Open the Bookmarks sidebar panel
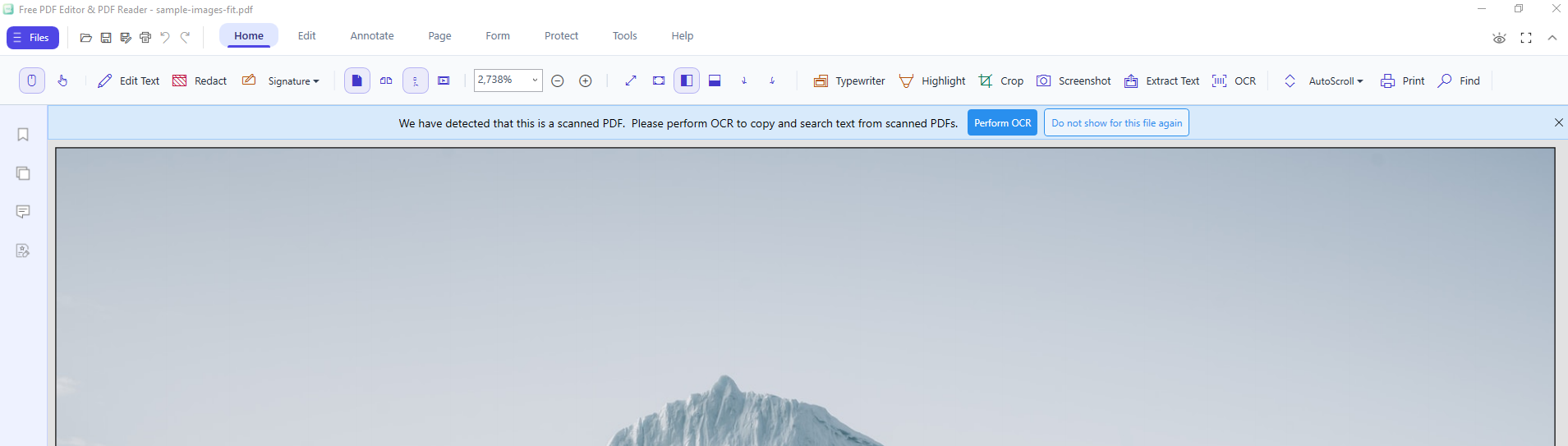 23,135
